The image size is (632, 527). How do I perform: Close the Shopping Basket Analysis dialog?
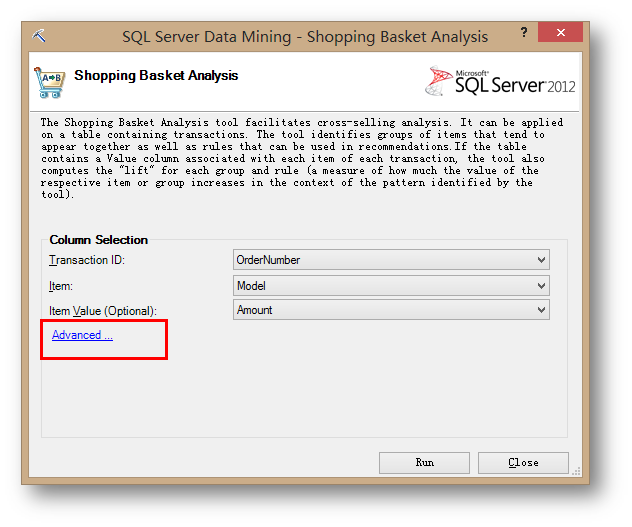point(560,32)
